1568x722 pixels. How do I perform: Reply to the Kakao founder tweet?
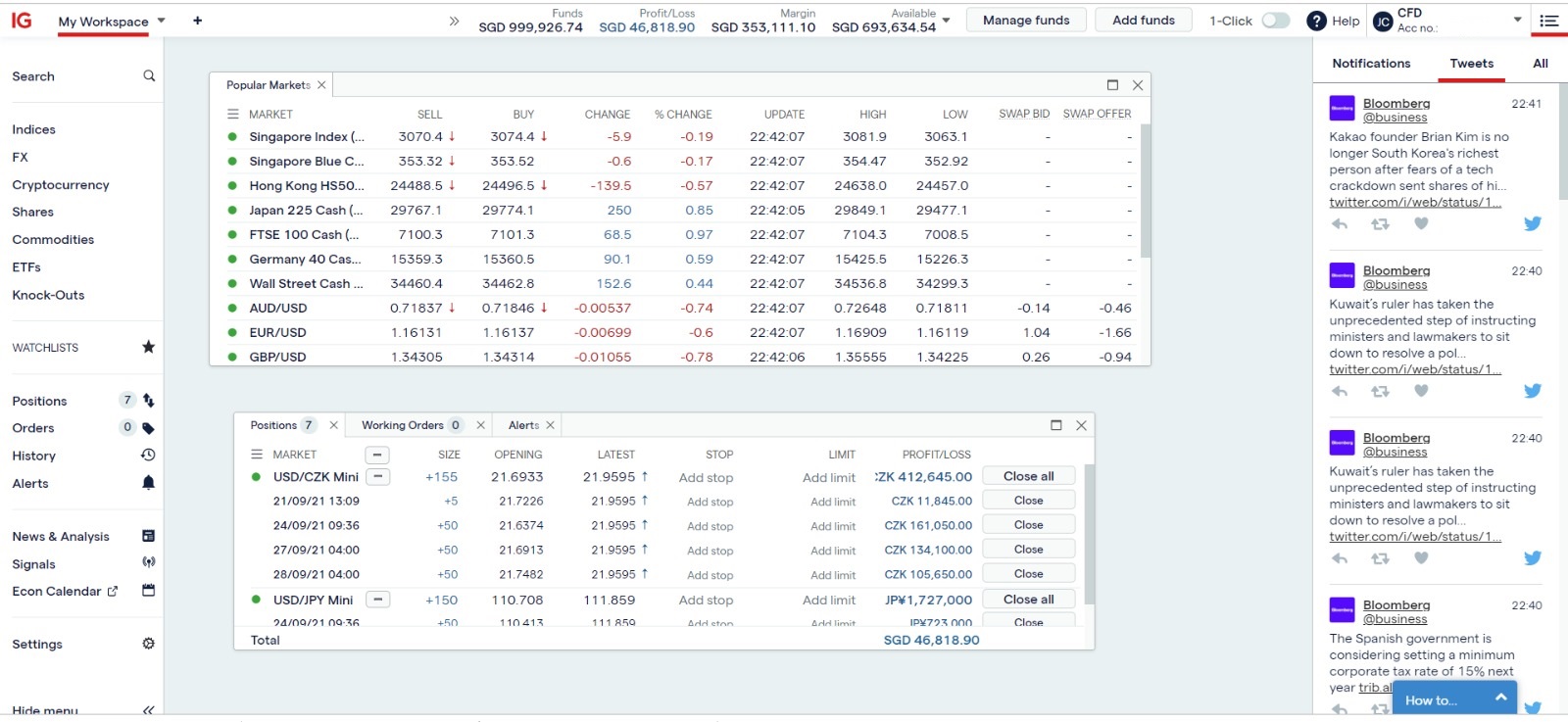(1340, 224)
